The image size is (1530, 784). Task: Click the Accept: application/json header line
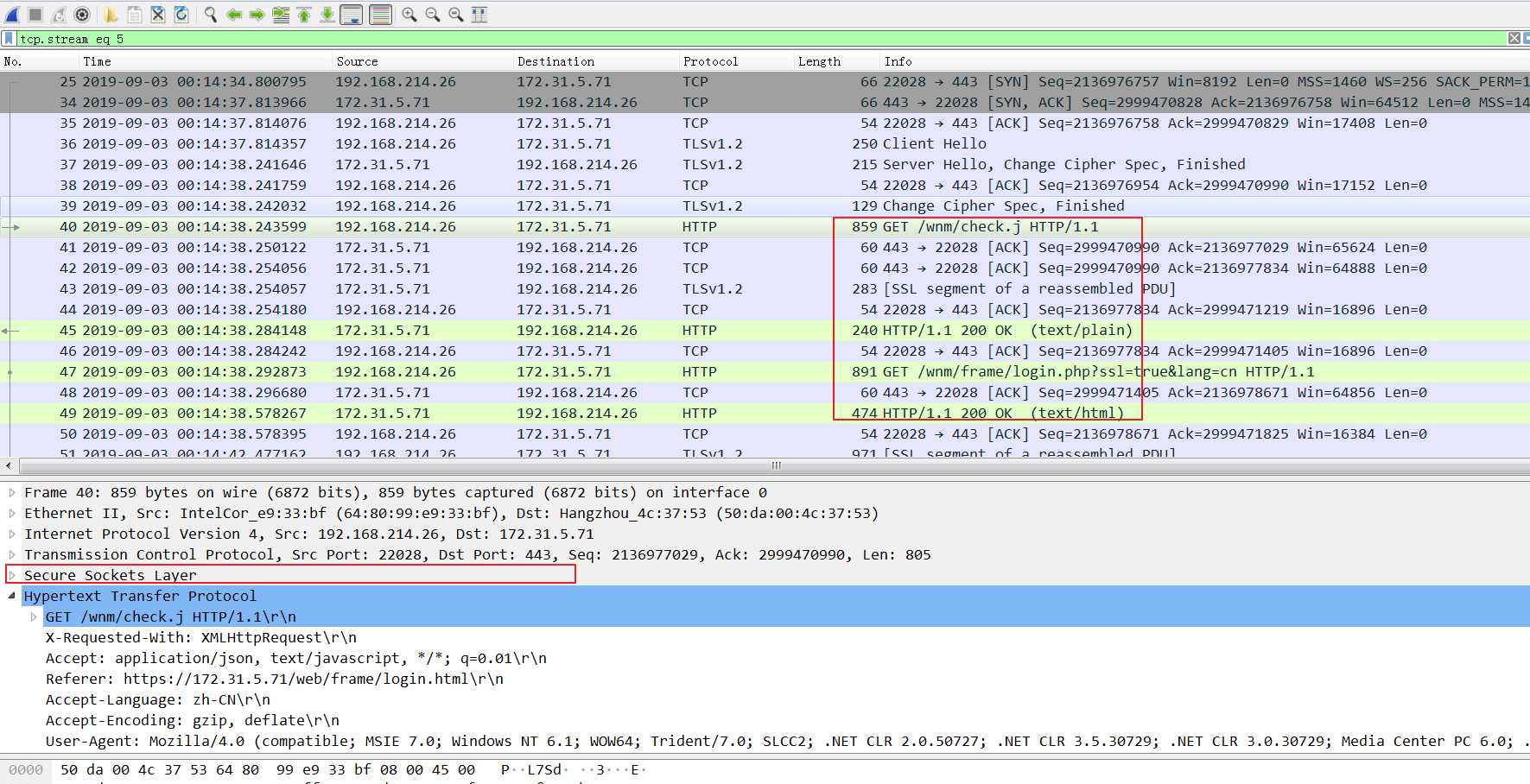click(296, 658)
